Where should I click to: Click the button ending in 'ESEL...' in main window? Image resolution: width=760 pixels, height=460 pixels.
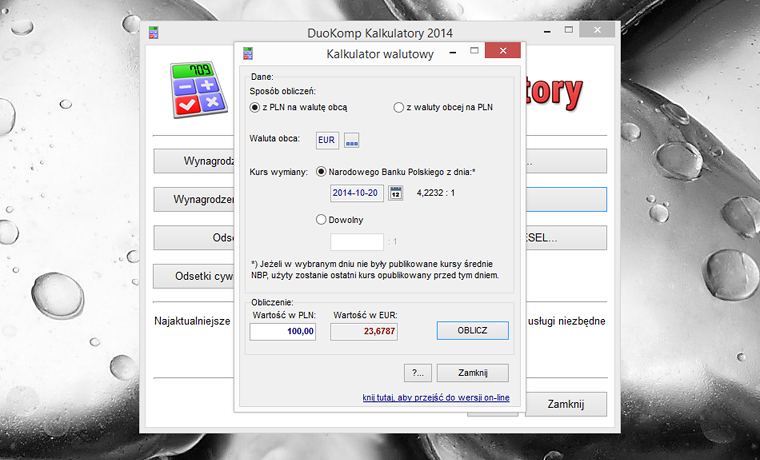pos(566,238)
